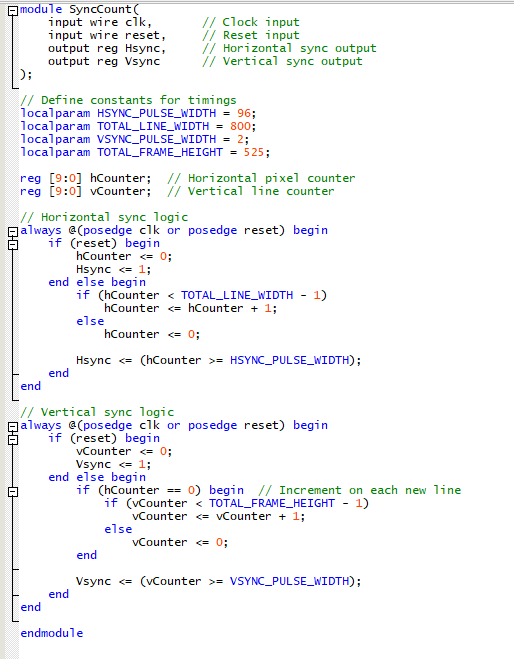Click the 'Hsync <= 1;' statement
Viewport: 514px width, 659px height.
tap(113, 269)
